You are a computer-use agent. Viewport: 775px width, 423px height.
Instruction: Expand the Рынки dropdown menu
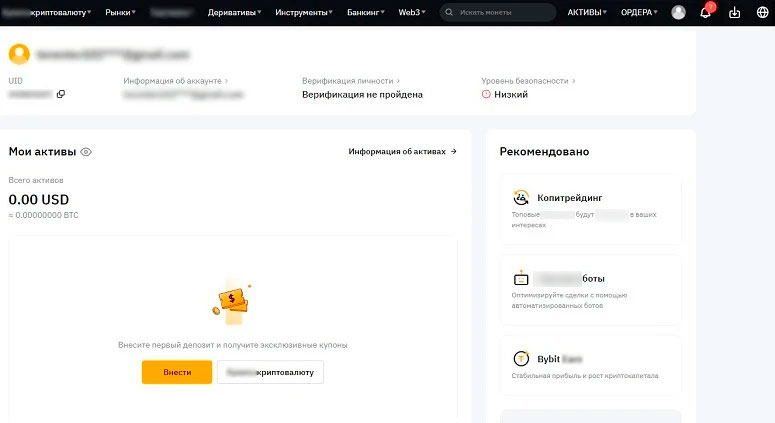click(x=121, y=13)
